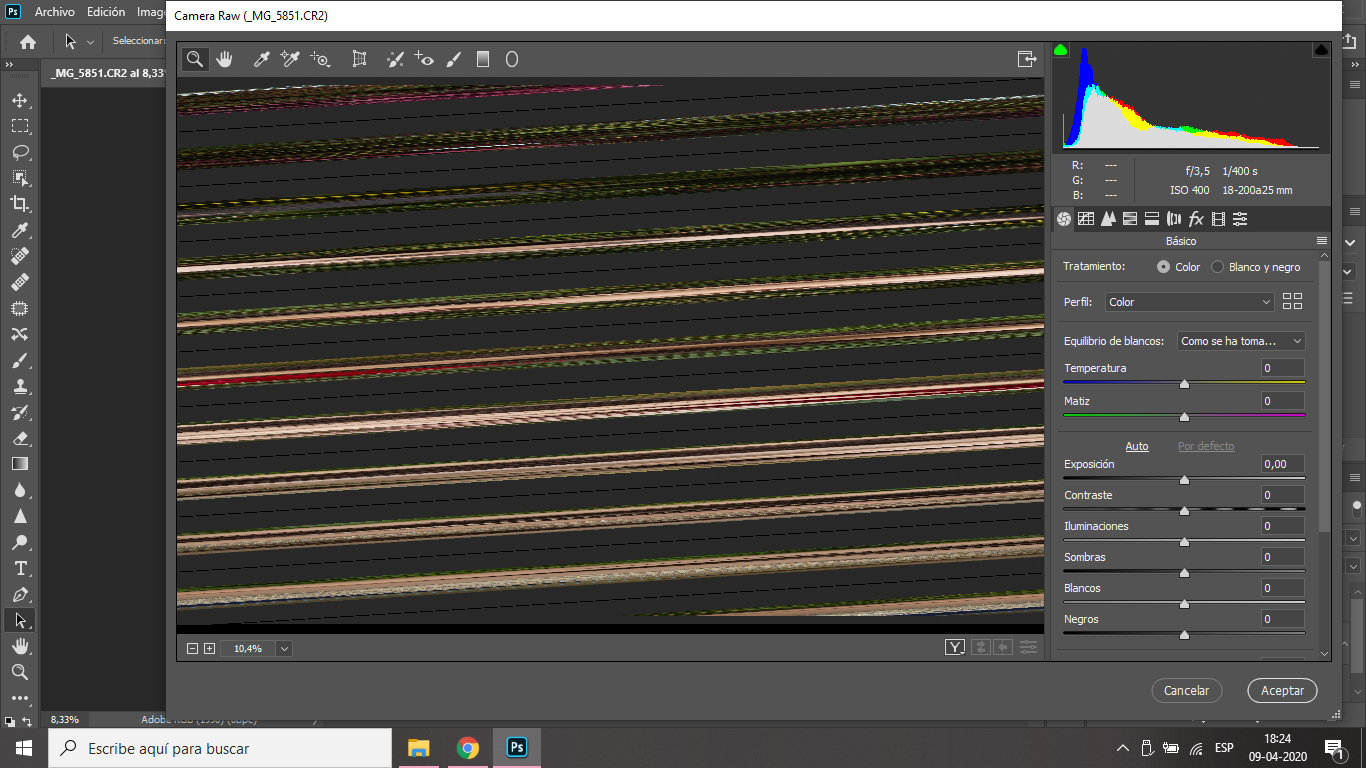Select the Zoom tool in Camera Raw toolbar

point(195,59)
